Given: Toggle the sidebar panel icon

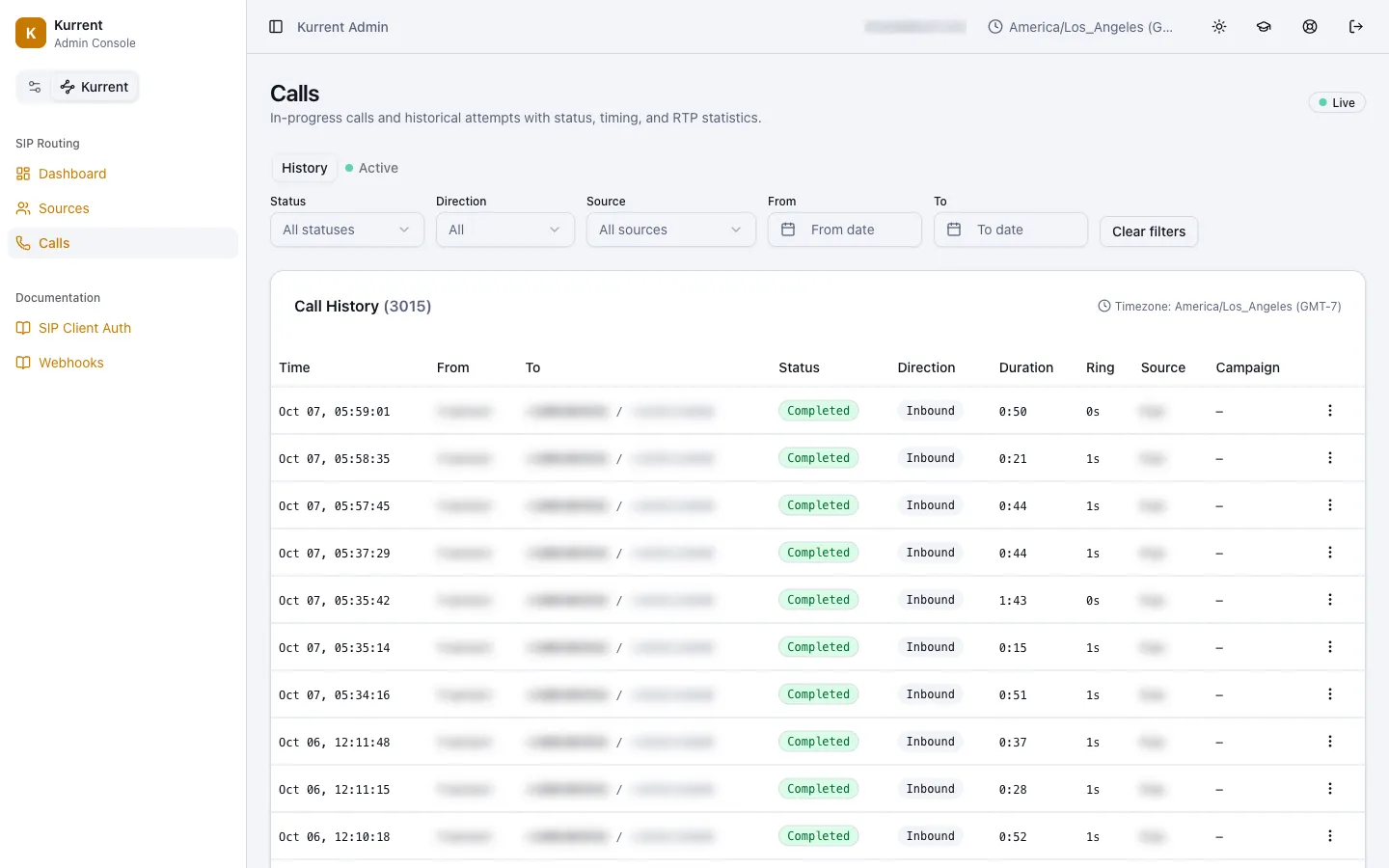Looking at the screenshot, I should pyautogui.click(x=276, y=27).
